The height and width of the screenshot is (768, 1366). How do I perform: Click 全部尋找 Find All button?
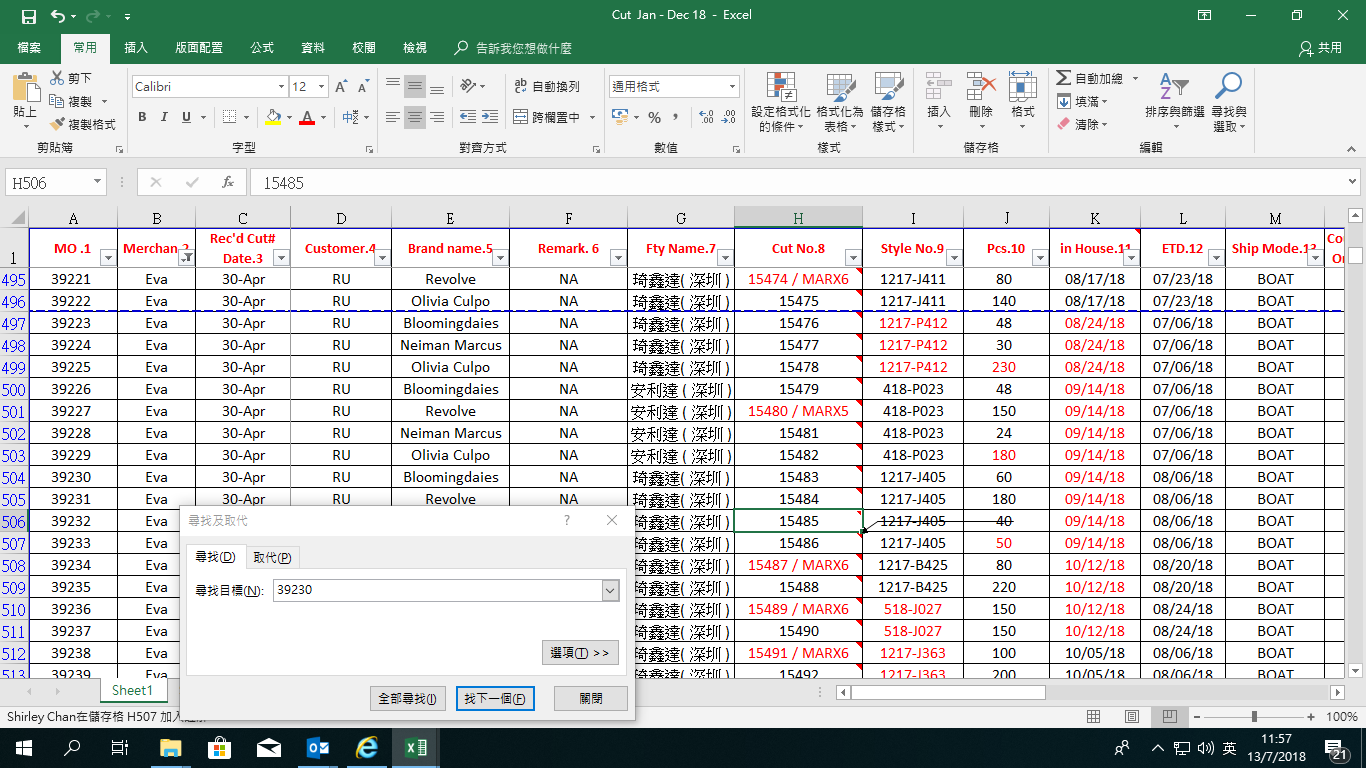click(407, 699)
